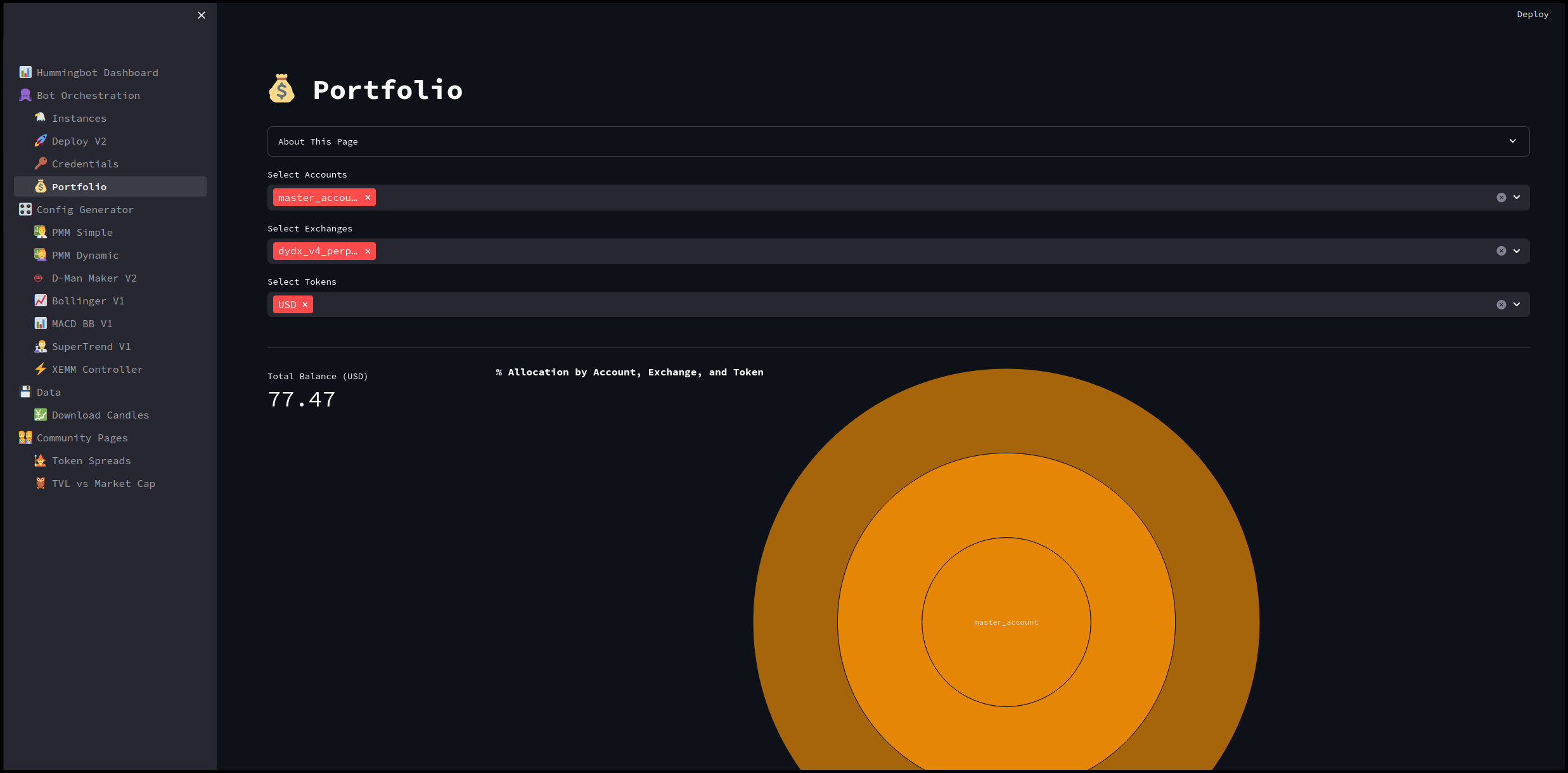1568x773 pixels.
Task: Open the Instances page
Action: click(x=79, y=118)
